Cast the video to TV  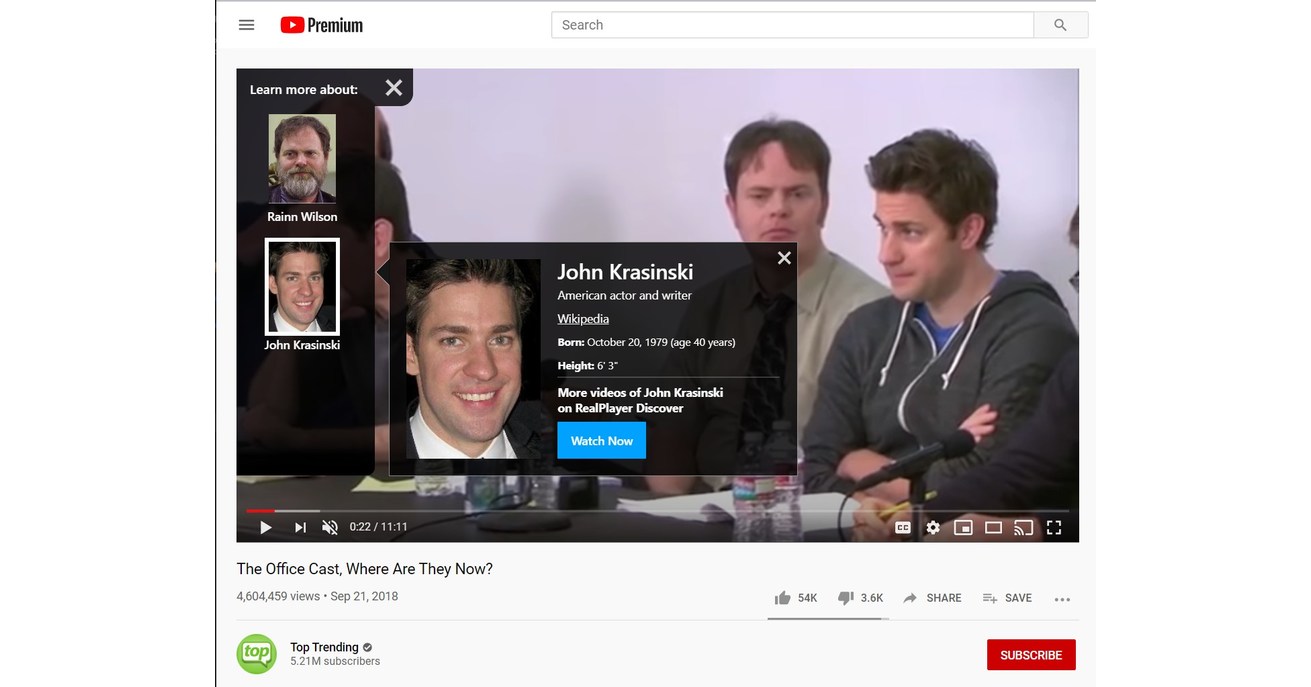point(1023,527)
